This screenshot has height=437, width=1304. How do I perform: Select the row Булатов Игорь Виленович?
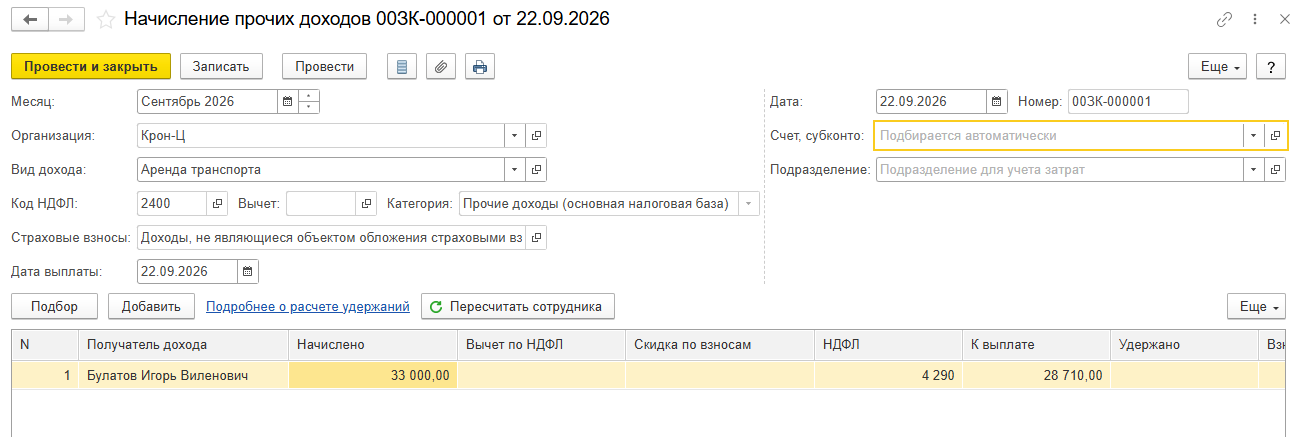click(x=183, y=375)
